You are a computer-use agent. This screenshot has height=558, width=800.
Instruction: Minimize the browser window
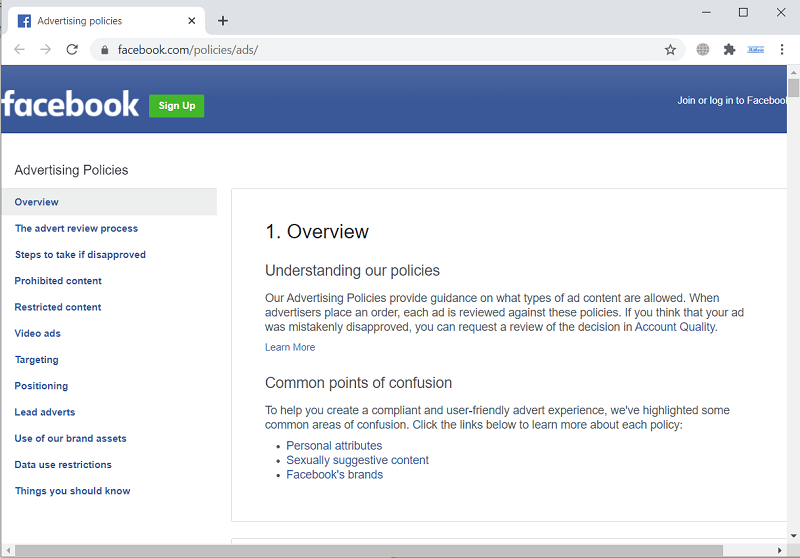tap(706, 12)
